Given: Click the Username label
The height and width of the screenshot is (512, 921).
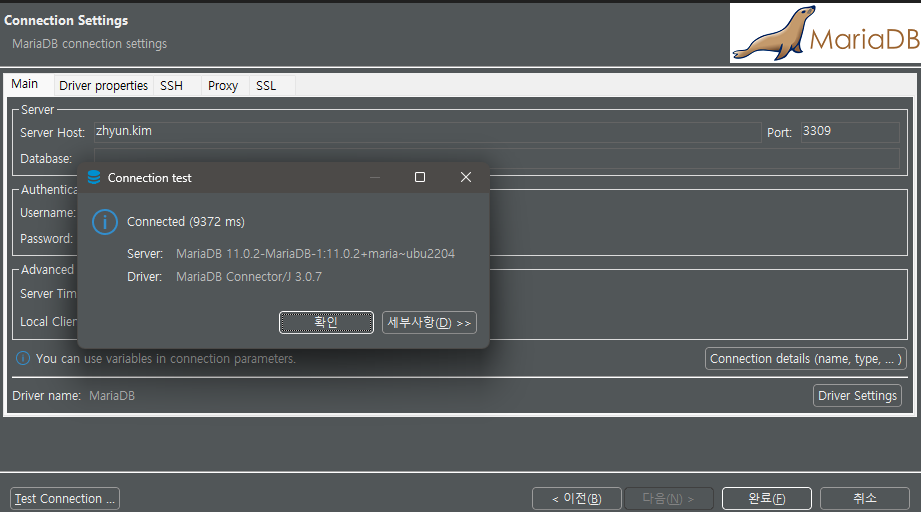Looking at the screenshot, I should pos(48,213).
